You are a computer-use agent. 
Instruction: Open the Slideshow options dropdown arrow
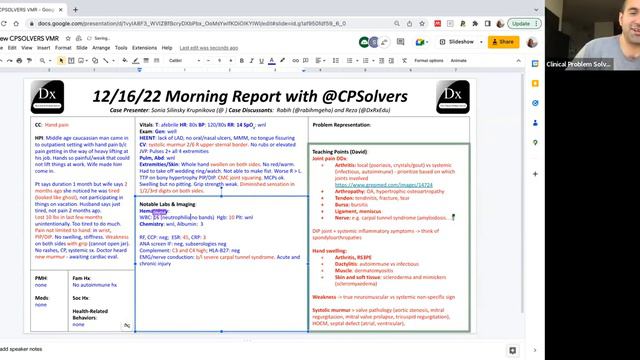(481, 42)
